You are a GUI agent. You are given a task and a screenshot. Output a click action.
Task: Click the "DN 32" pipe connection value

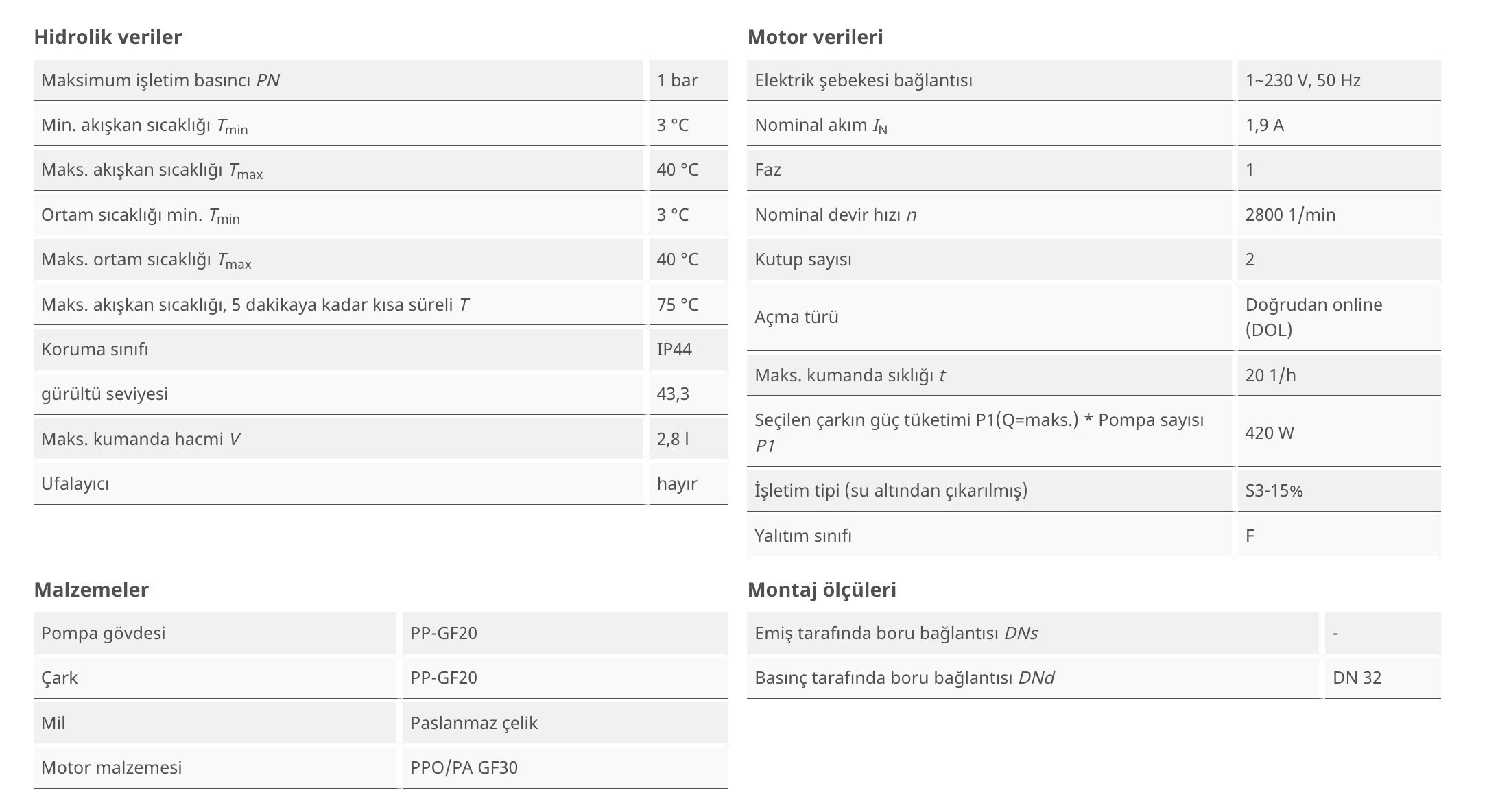tap(1357, 678)
